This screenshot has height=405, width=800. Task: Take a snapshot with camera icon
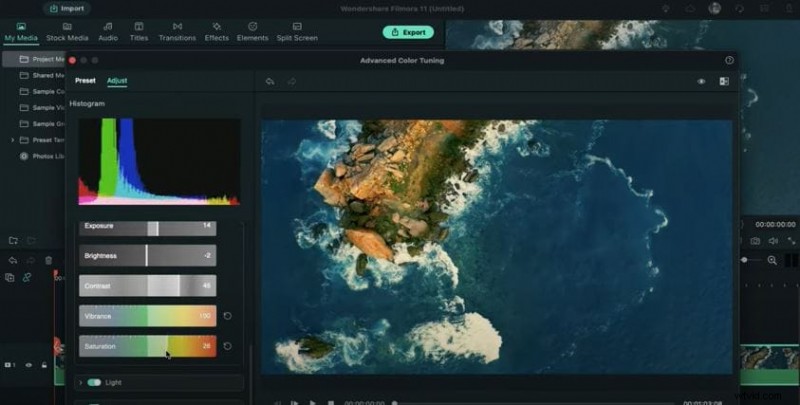pyautogui.click(x=755, y=241)
